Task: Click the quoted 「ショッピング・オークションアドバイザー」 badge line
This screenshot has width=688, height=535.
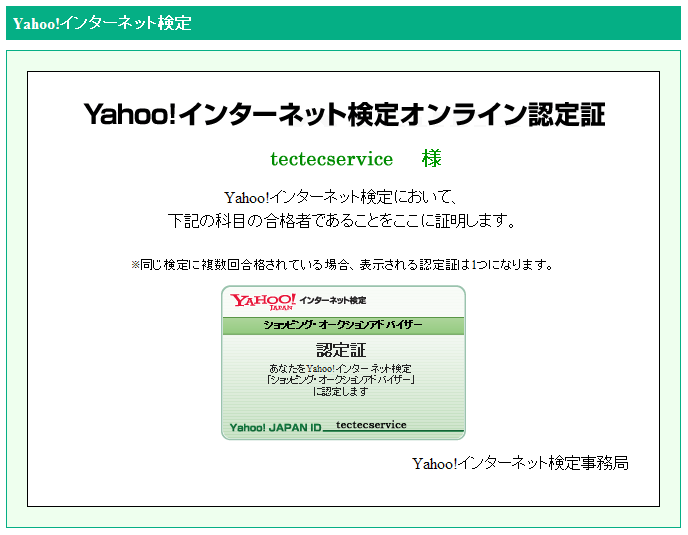Action: tap(340, 380)
